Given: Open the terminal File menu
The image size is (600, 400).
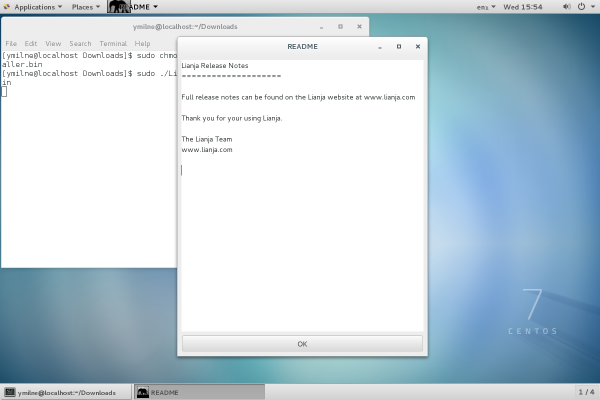Looking at the screenshot, I should point(11,44).
